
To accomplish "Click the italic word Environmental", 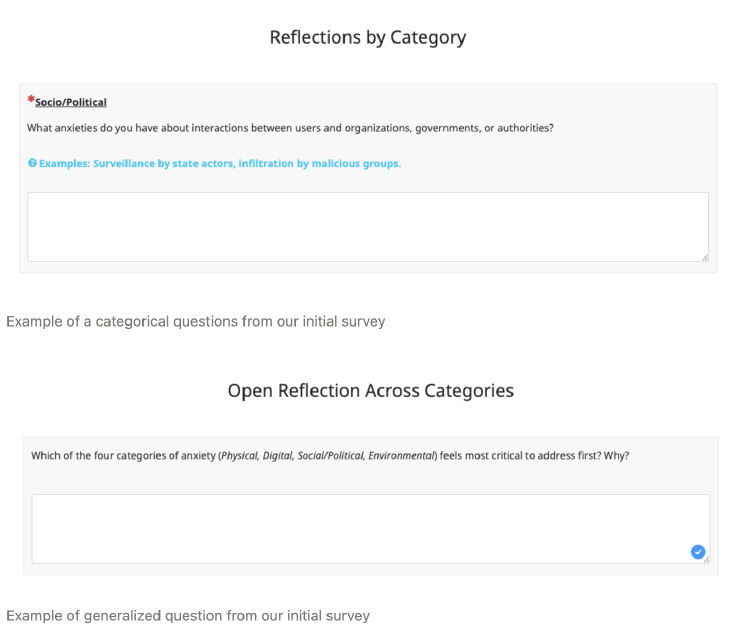I will pos(401,455).
